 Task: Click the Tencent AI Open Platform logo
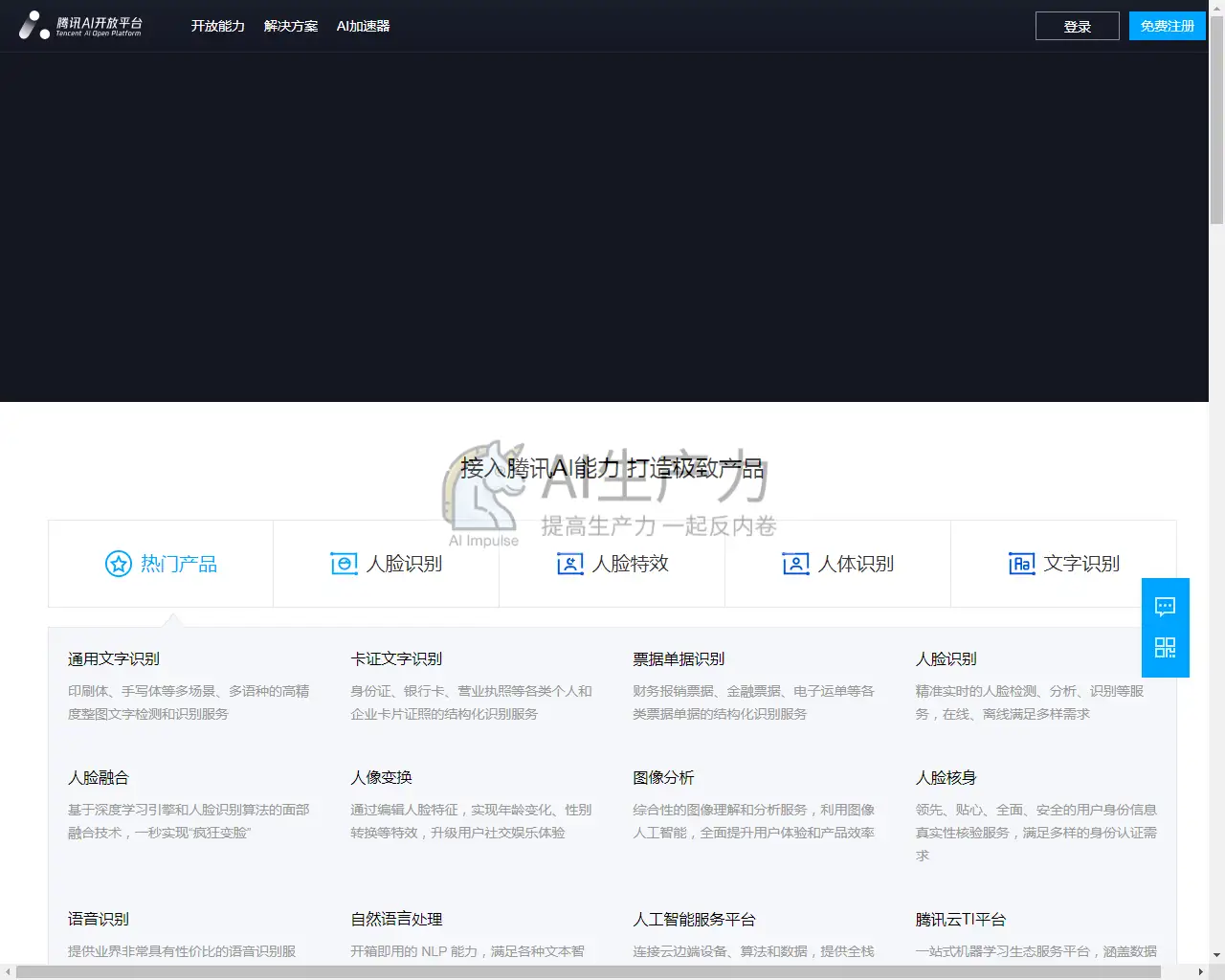pyautogui.click(x=80, y=26)
